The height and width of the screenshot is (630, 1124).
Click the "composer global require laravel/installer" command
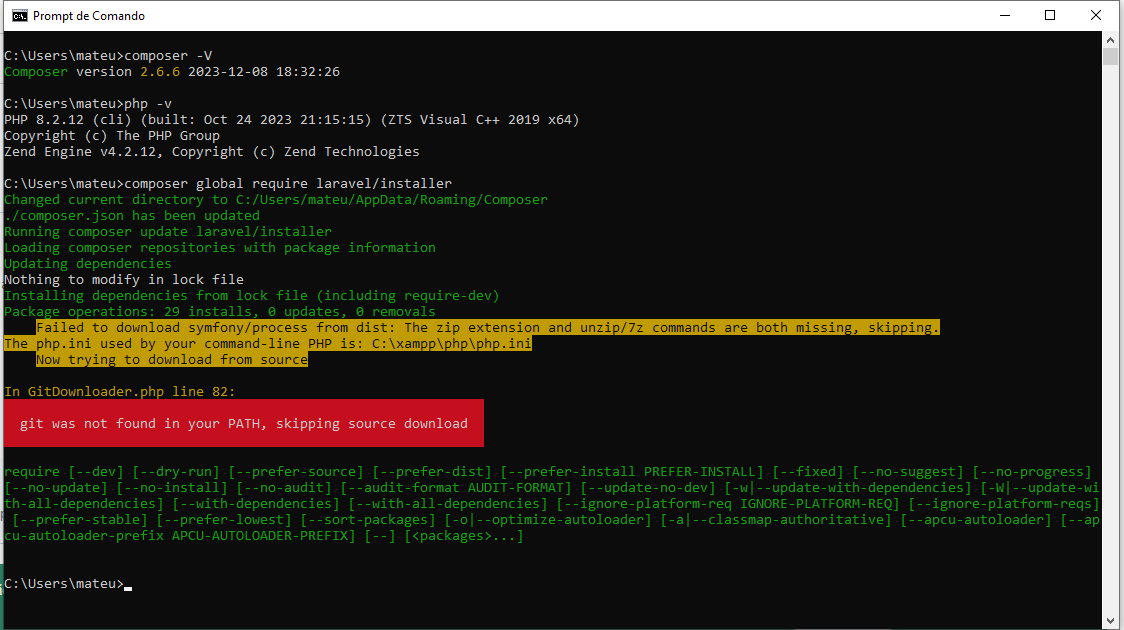pos(228,183)
